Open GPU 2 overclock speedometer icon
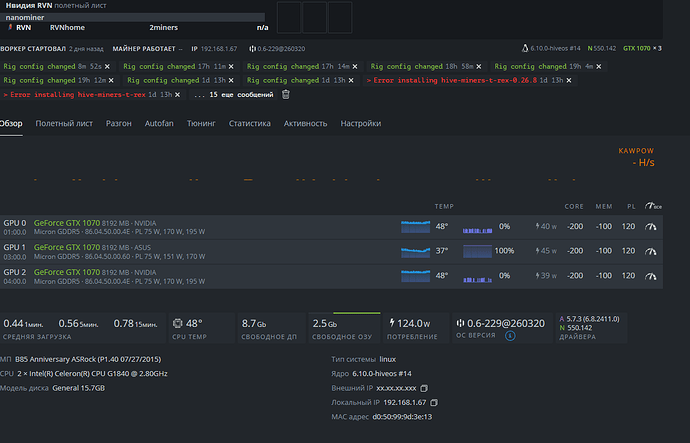Screen dimensions: 690x443 pyautogui.click(x=650, y=276)
